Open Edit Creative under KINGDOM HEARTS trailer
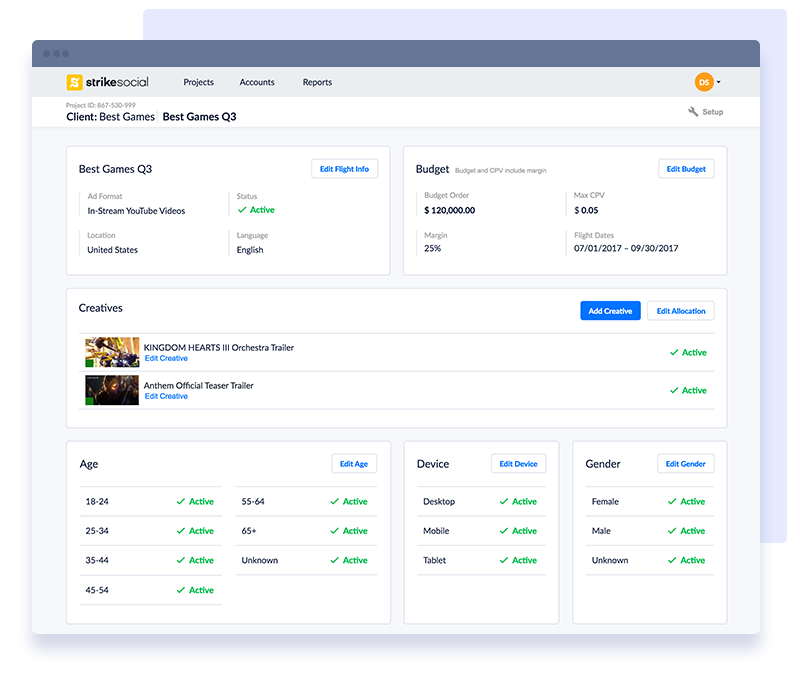 click(166, 358)
